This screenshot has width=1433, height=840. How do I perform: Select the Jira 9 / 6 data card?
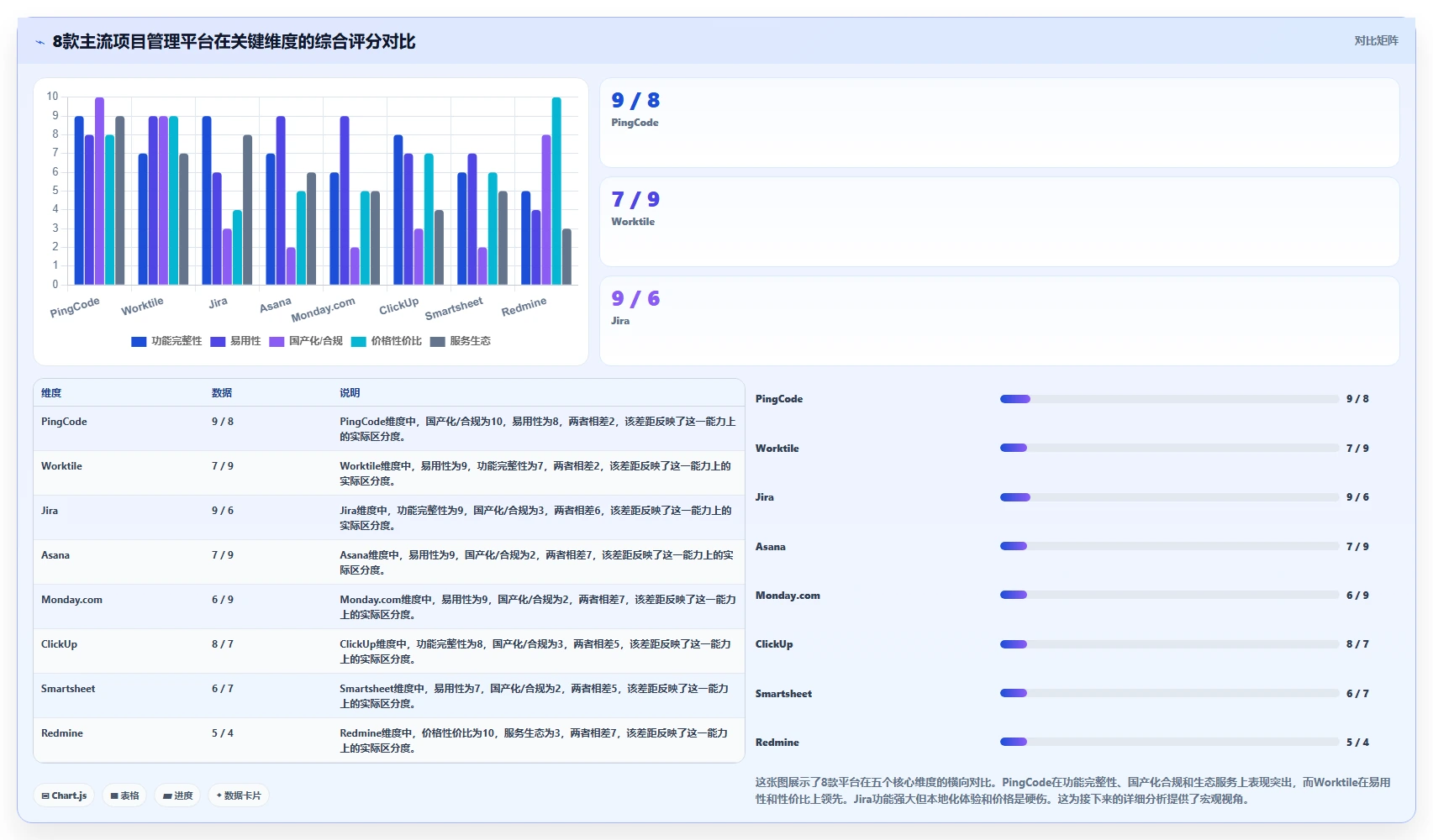pyautogui.click(x=999, y=321)
